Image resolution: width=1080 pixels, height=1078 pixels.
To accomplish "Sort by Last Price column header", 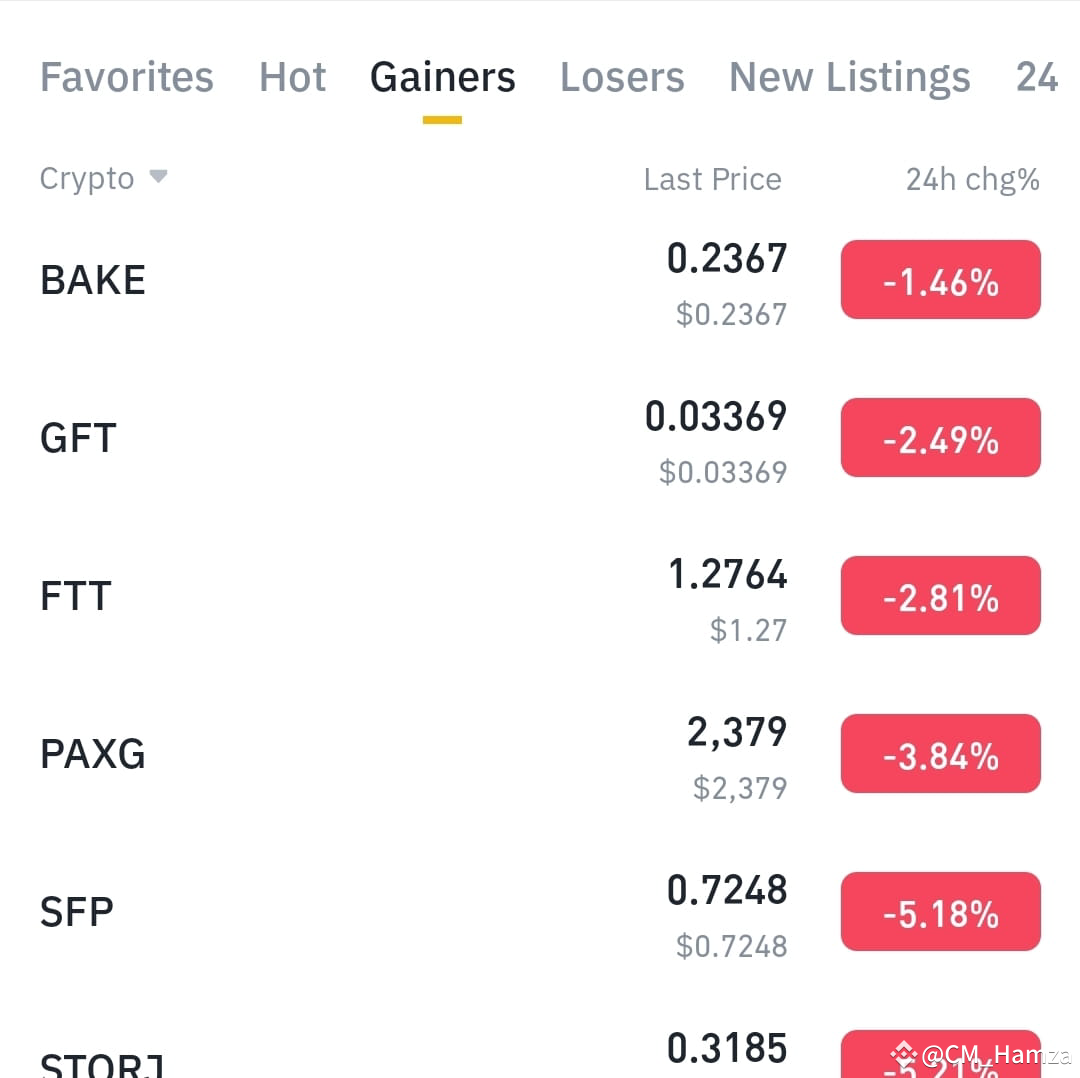I will pos(712,179).
